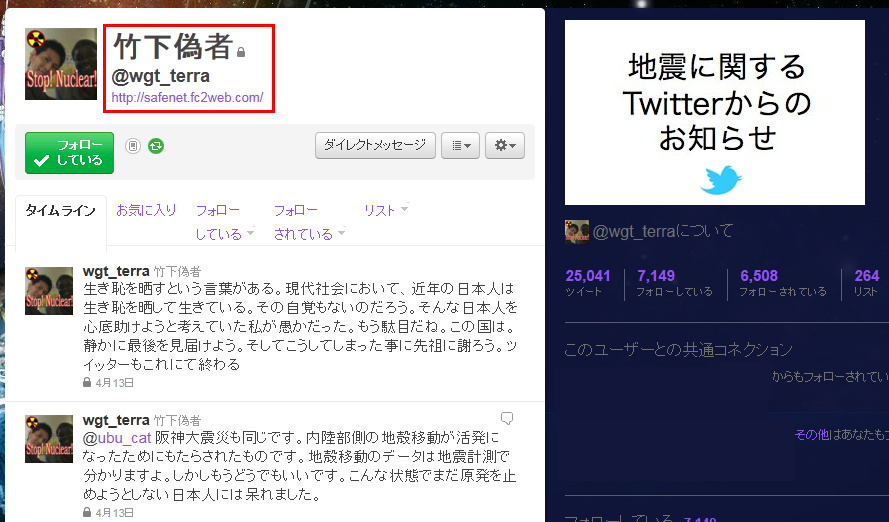Screen dimensions: 889x522
Task: Open the 地震に関するTwitterからのお知らせ banner
Action: click(x=715, y=112)
